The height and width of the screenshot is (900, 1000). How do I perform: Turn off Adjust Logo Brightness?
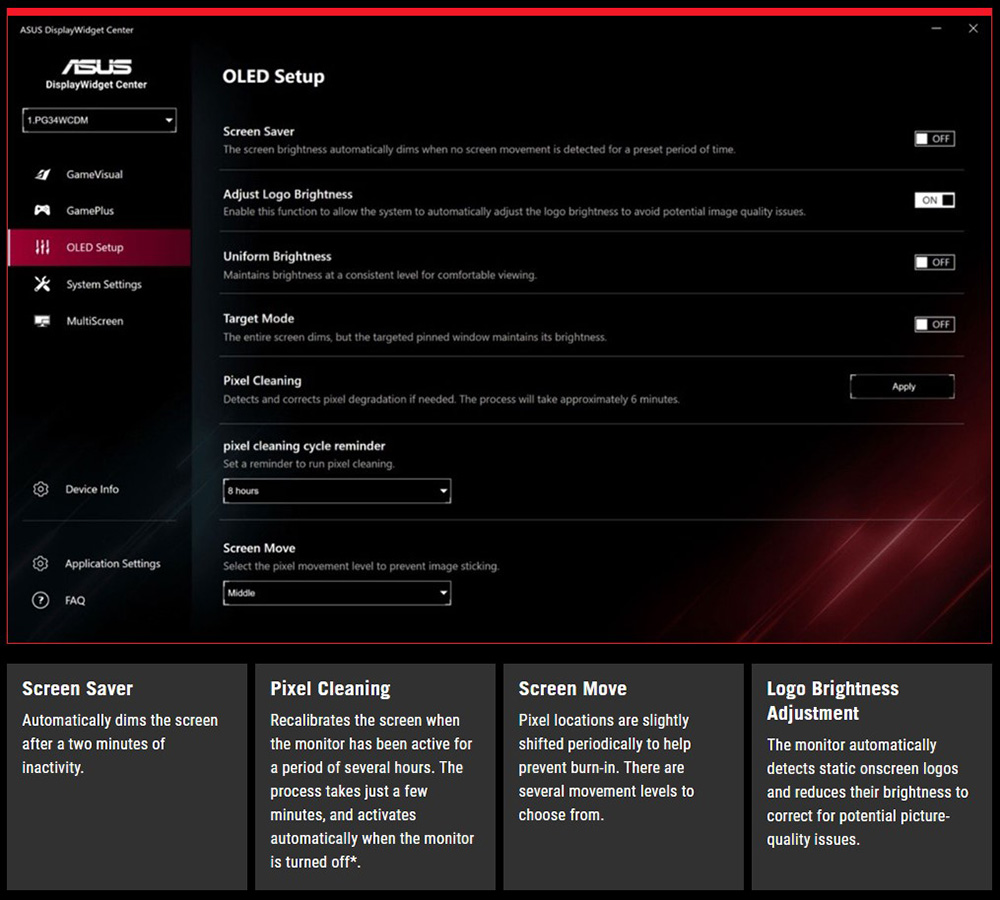pyautogui.click(x=936, y=200)
